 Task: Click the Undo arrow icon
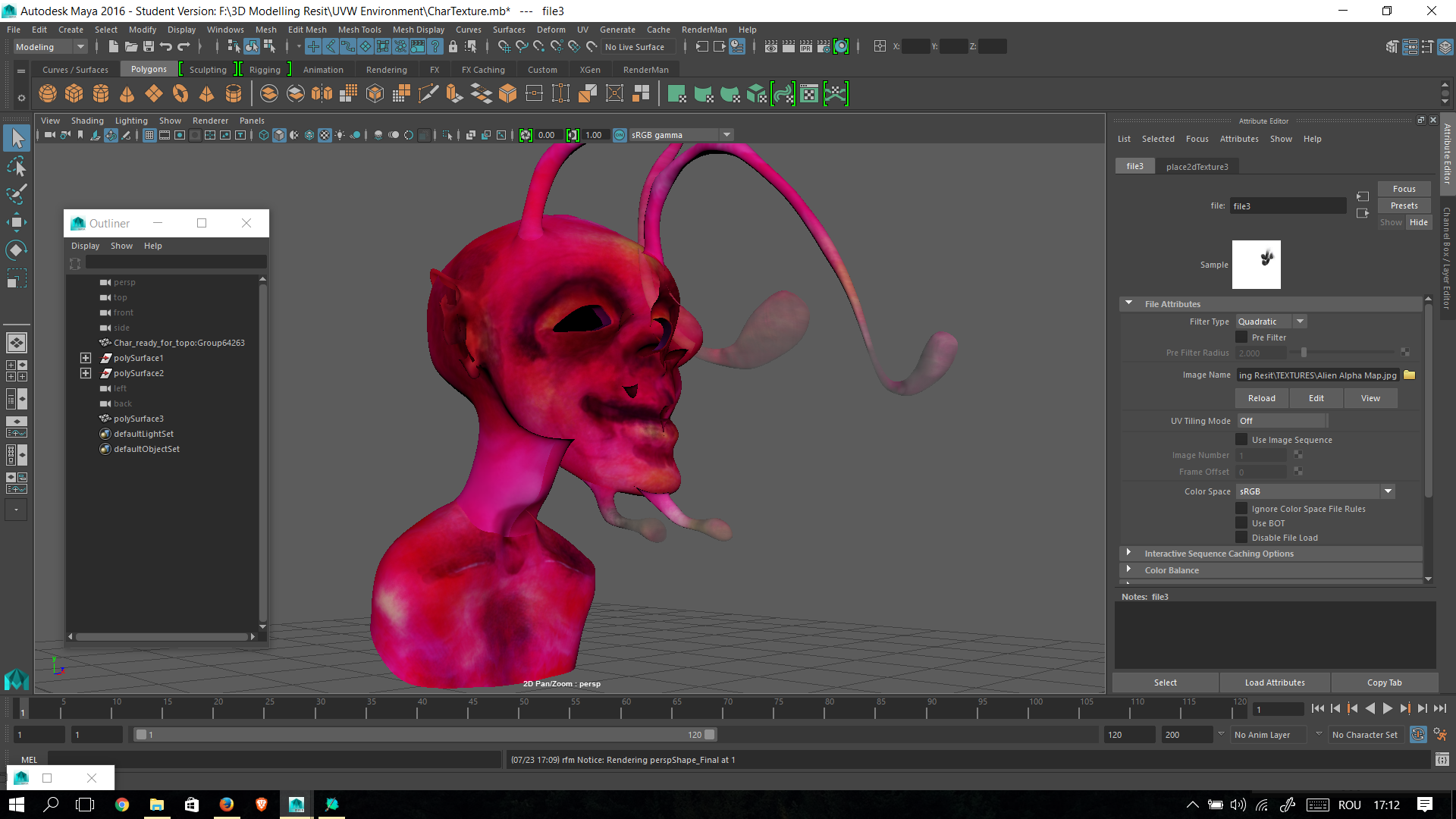pos(165,46)
